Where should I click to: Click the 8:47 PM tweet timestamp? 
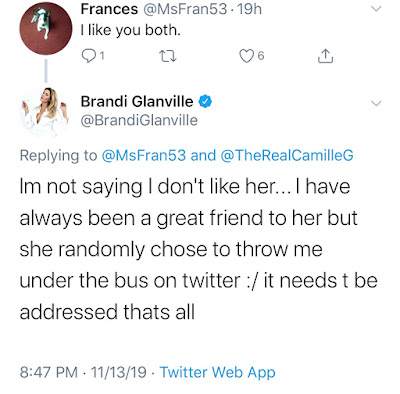pyautogui.click(x=49, y=372)
